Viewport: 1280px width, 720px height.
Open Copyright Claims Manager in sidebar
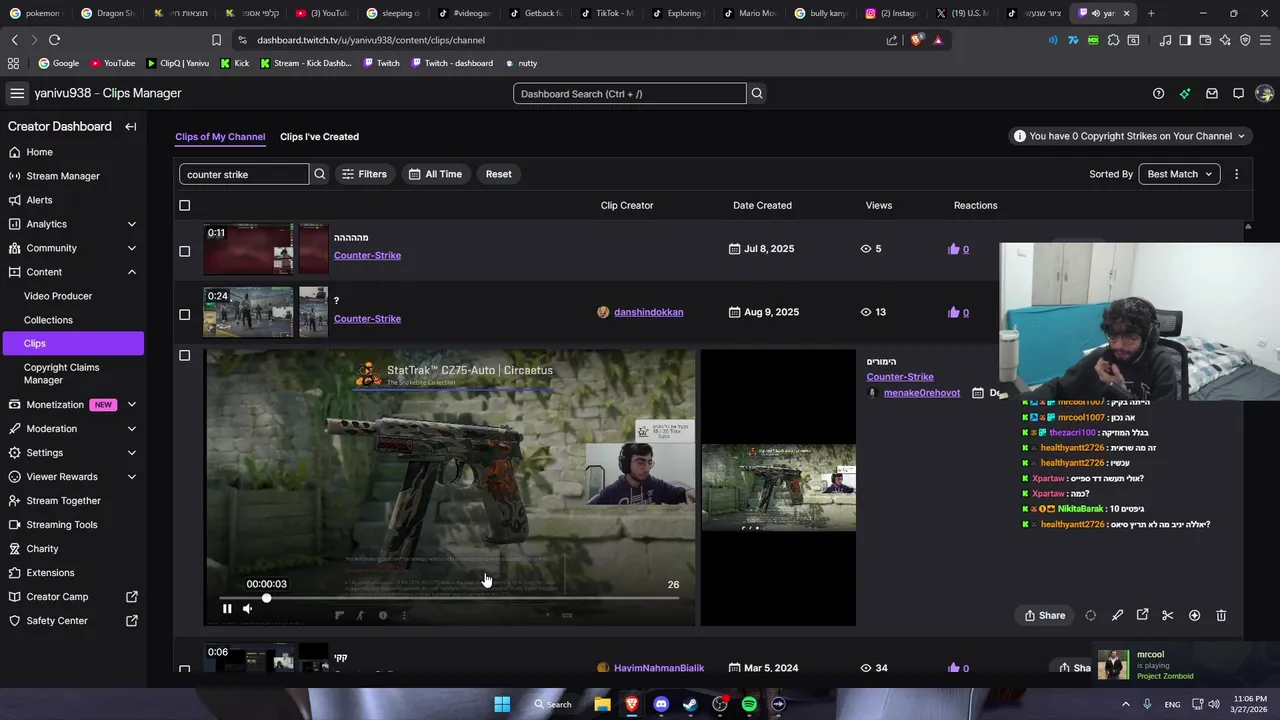pos(62,374)
